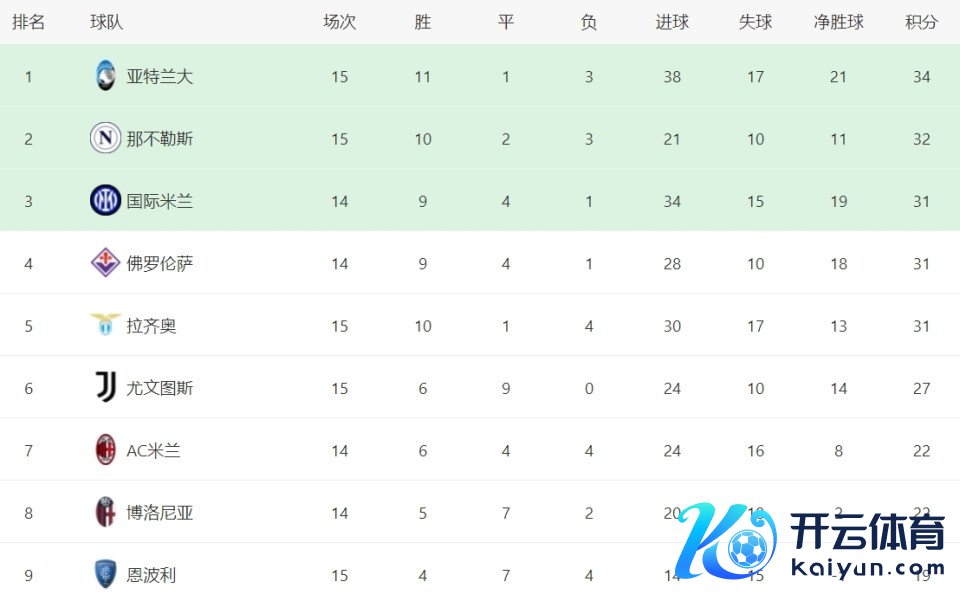Open the 亚特兰大 team name link

click(x=160, y=76)
